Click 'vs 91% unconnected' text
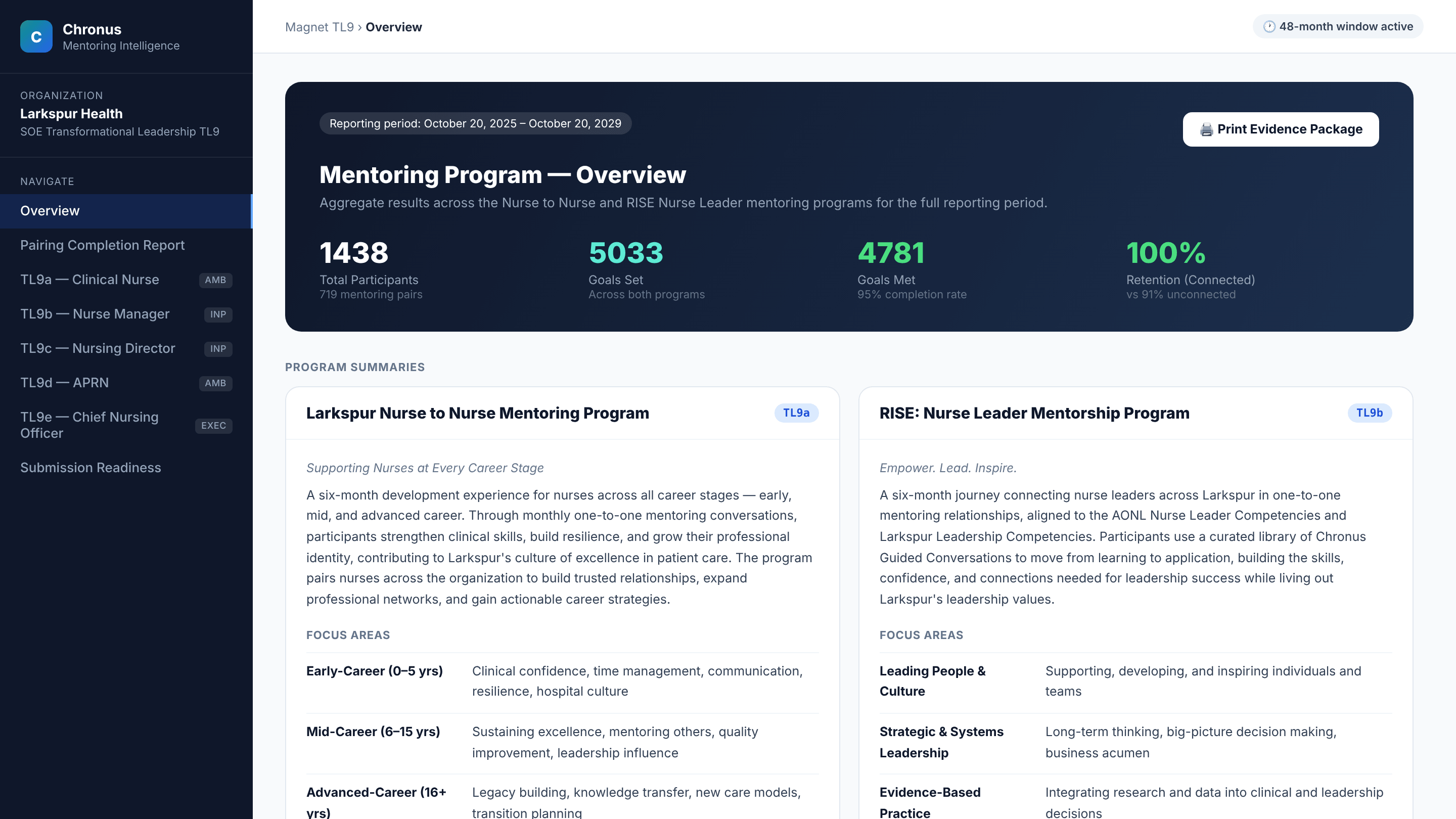The image size is (1456, 819). pyautogui.click(x=1181, y=294)
